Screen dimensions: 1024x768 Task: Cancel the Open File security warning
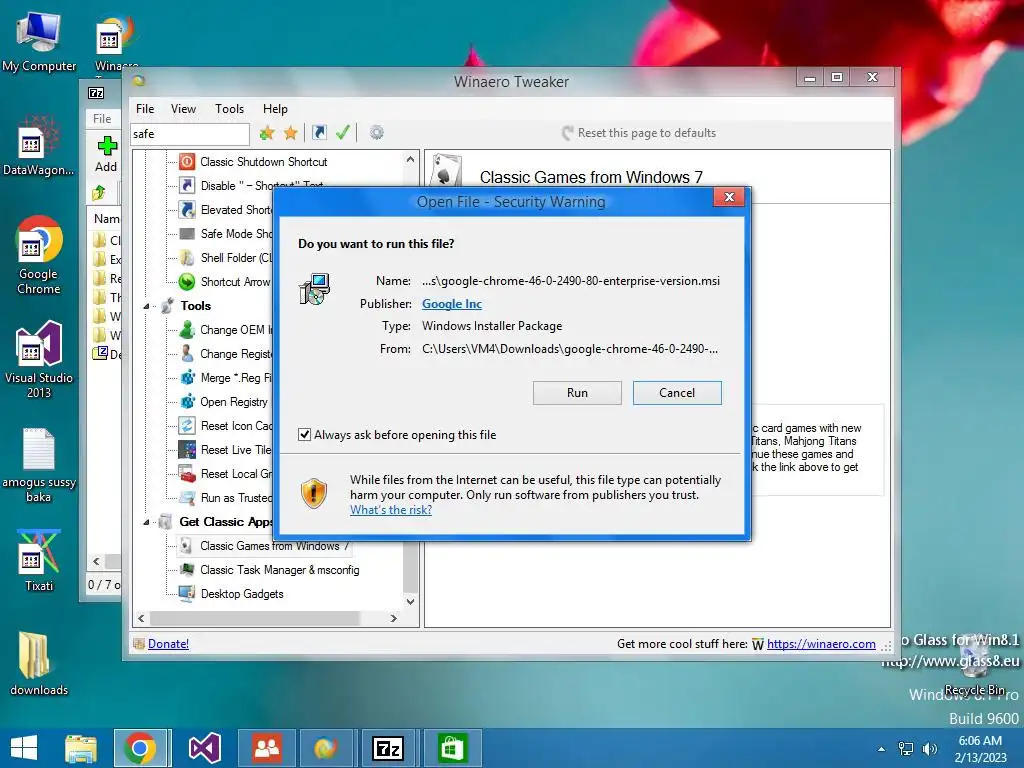coord(677,392)
